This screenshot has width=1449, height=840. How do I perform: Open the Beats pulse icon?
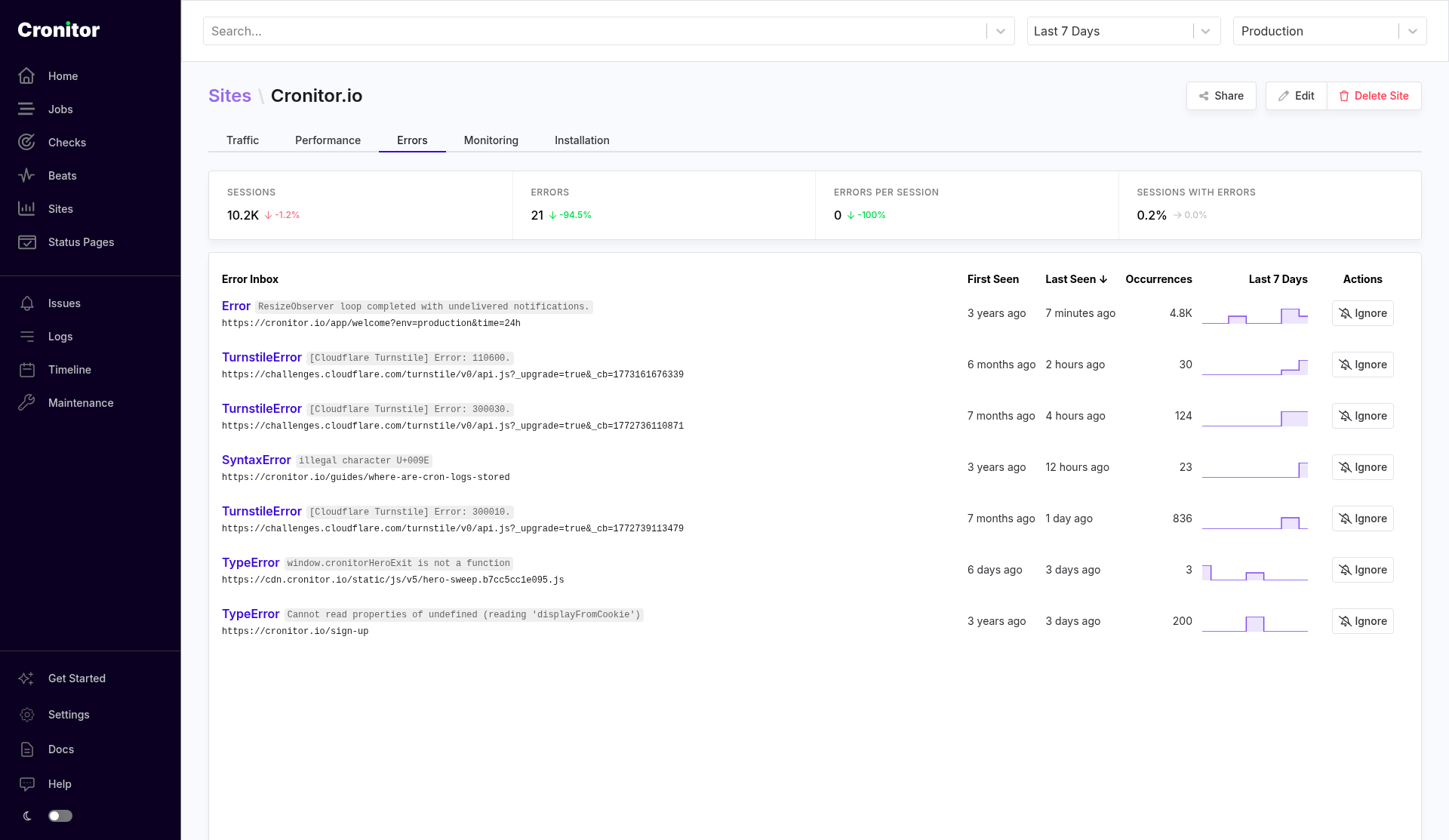pos(26,176)
